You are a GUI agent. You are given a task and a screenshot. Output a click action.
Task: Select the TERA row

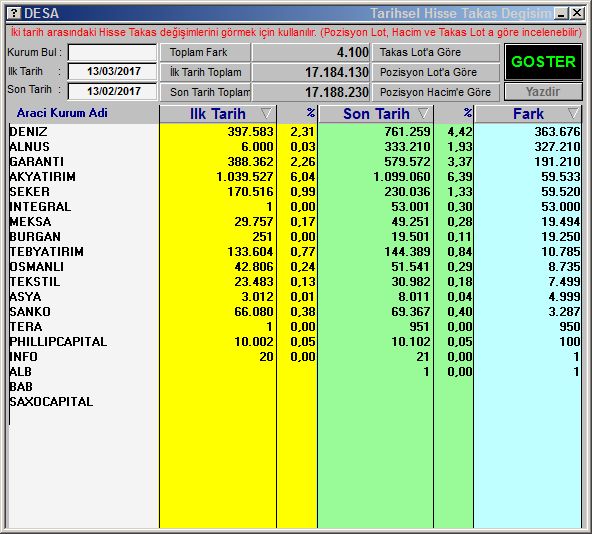295,327
